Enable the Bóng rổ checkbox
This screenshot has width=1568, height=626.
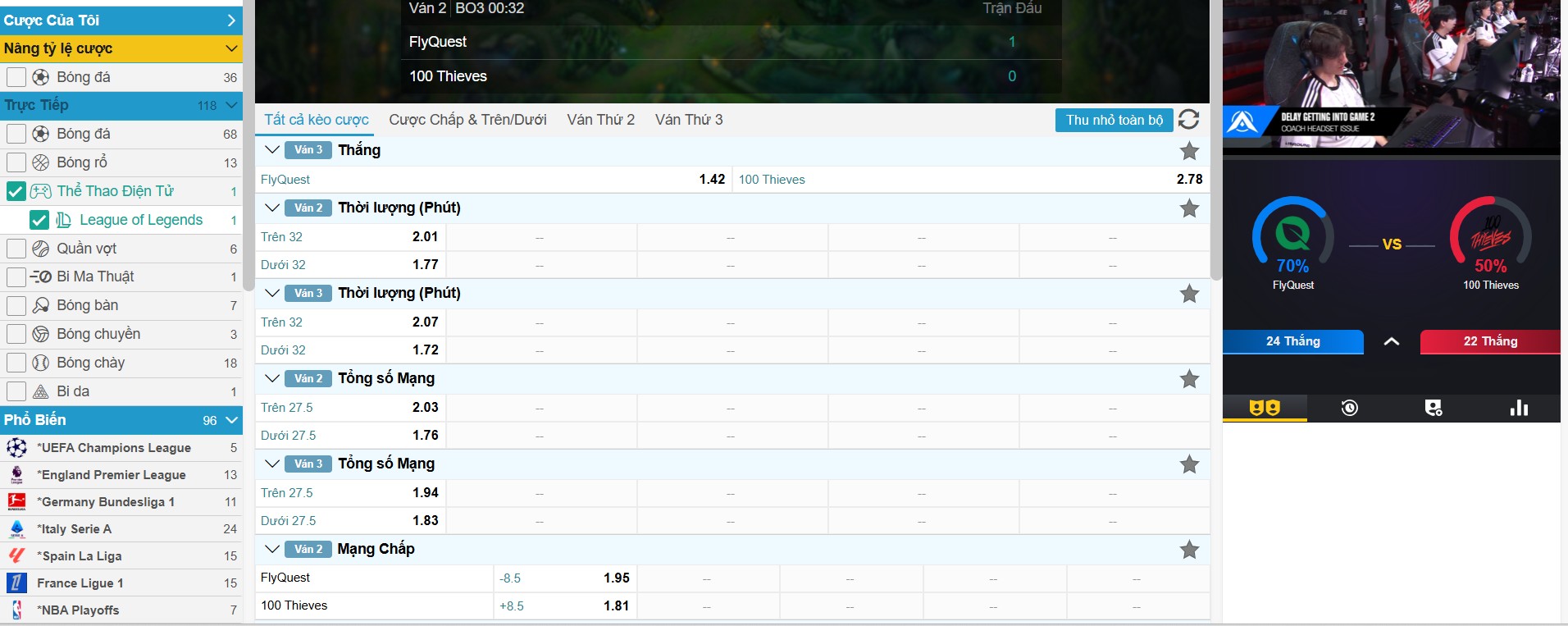(x=16, y=162)
